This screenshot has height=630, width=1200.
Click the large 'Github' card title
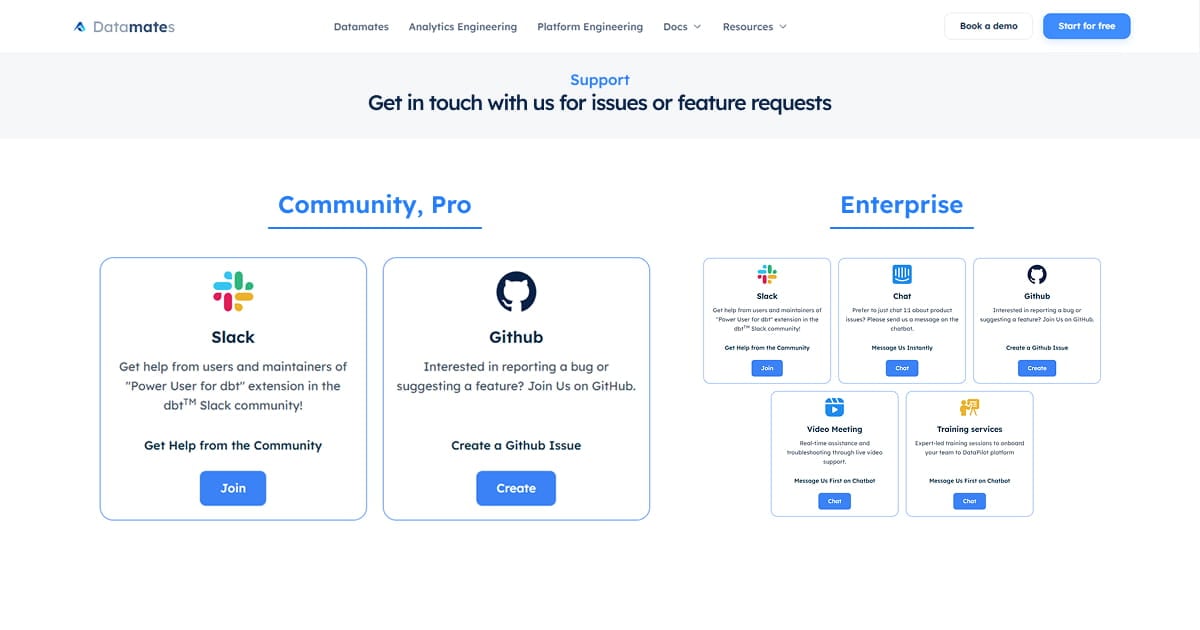coord(516,337)
